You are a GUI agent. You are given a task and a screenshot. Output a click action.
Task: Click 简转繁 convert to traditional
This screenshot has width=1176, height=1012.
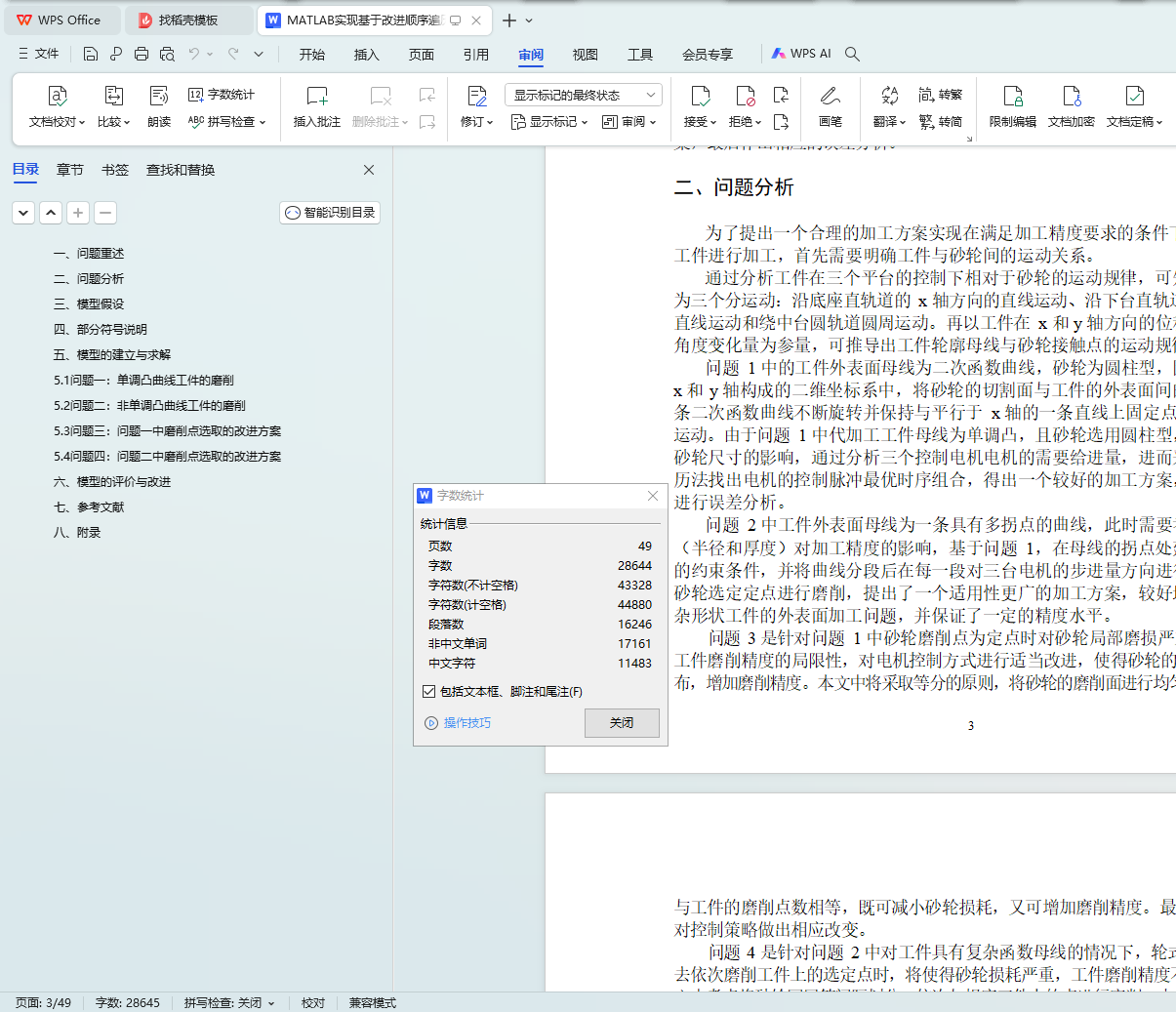click(x=941, y=95)
